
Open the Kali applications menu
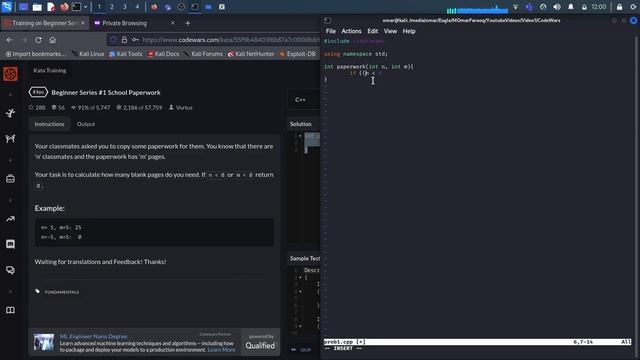(x=7, y=7)
